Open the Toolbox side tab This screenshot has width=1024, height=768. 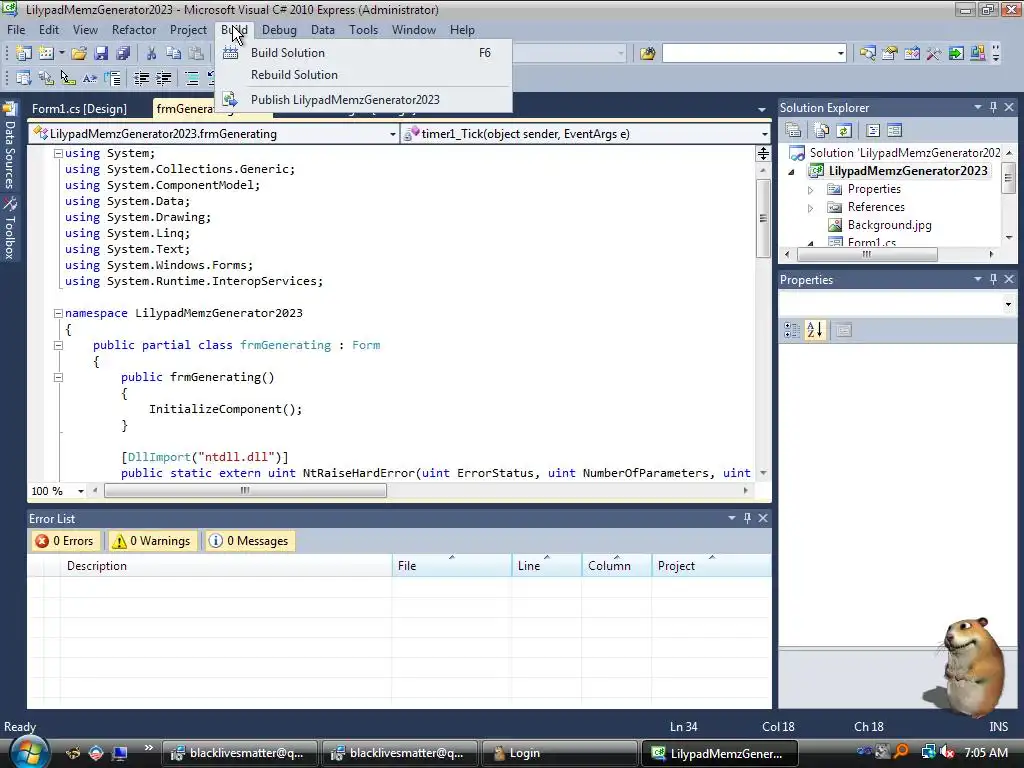point(9,229)
